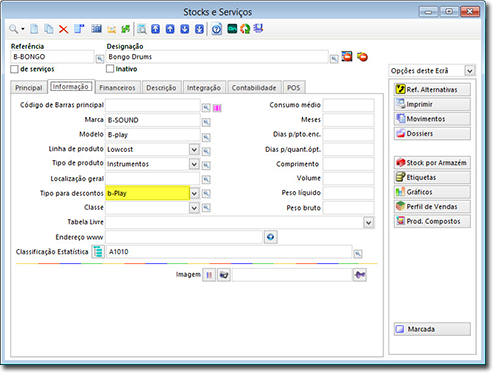
Task: Click the Etiquetas button
Action: pyautogui.click(x=432, y=178)
